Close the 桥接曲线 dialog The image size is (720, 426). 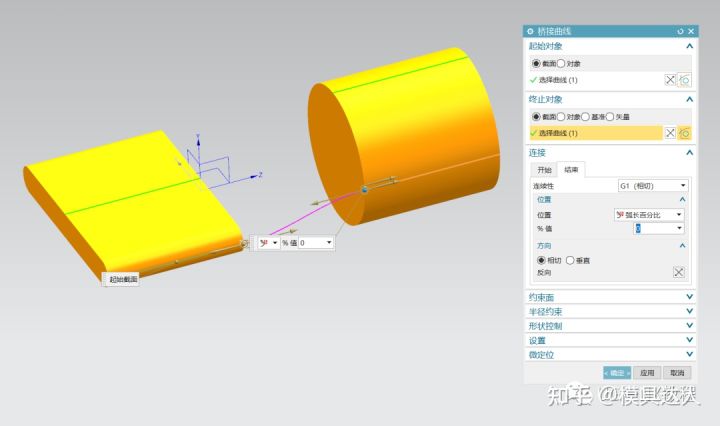(x=691, y=31)
